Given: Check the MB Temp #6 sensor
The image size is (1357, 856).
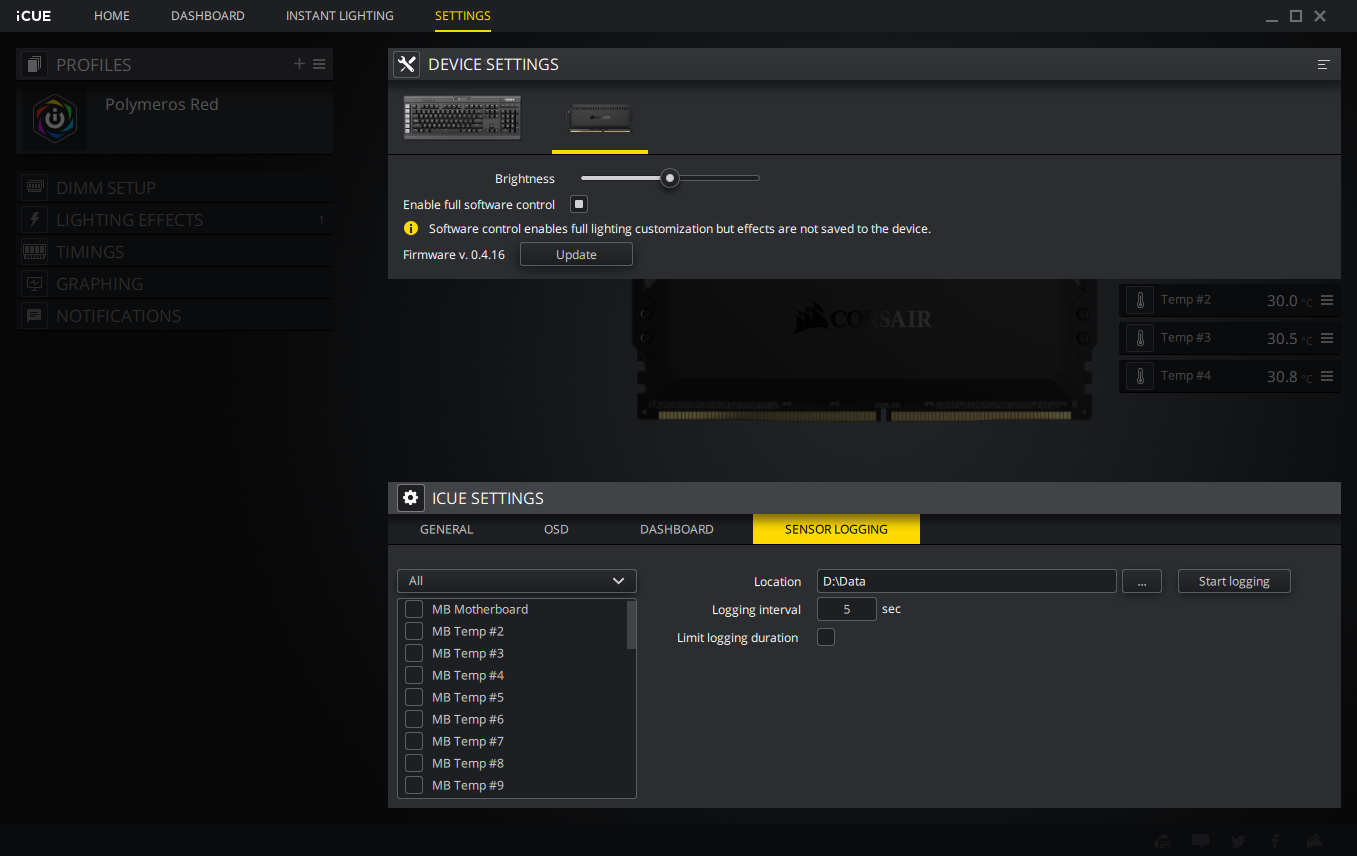Looking at the screenshot, I should click(x=413, y=719).
